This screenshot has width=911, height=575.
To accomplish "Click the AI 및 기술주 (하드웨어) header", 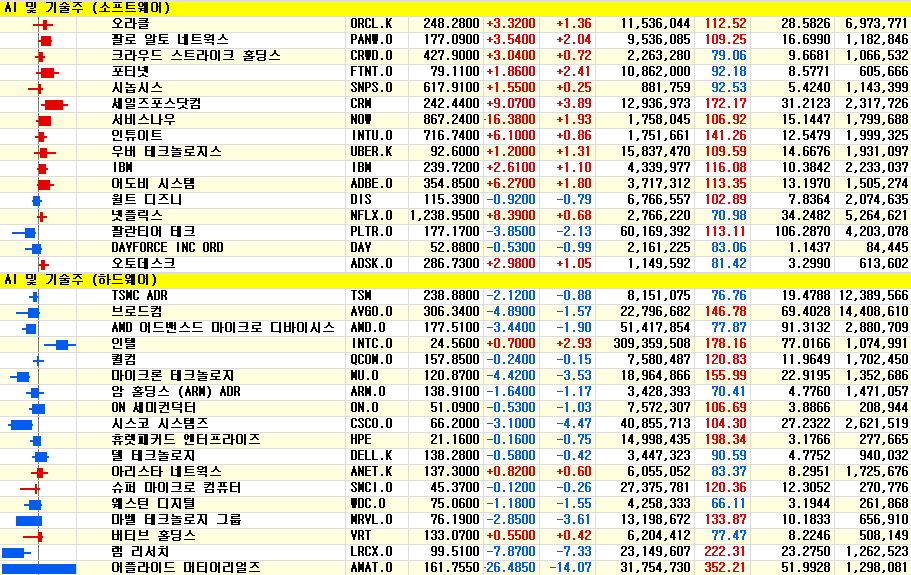I will (x=81, y=279).
